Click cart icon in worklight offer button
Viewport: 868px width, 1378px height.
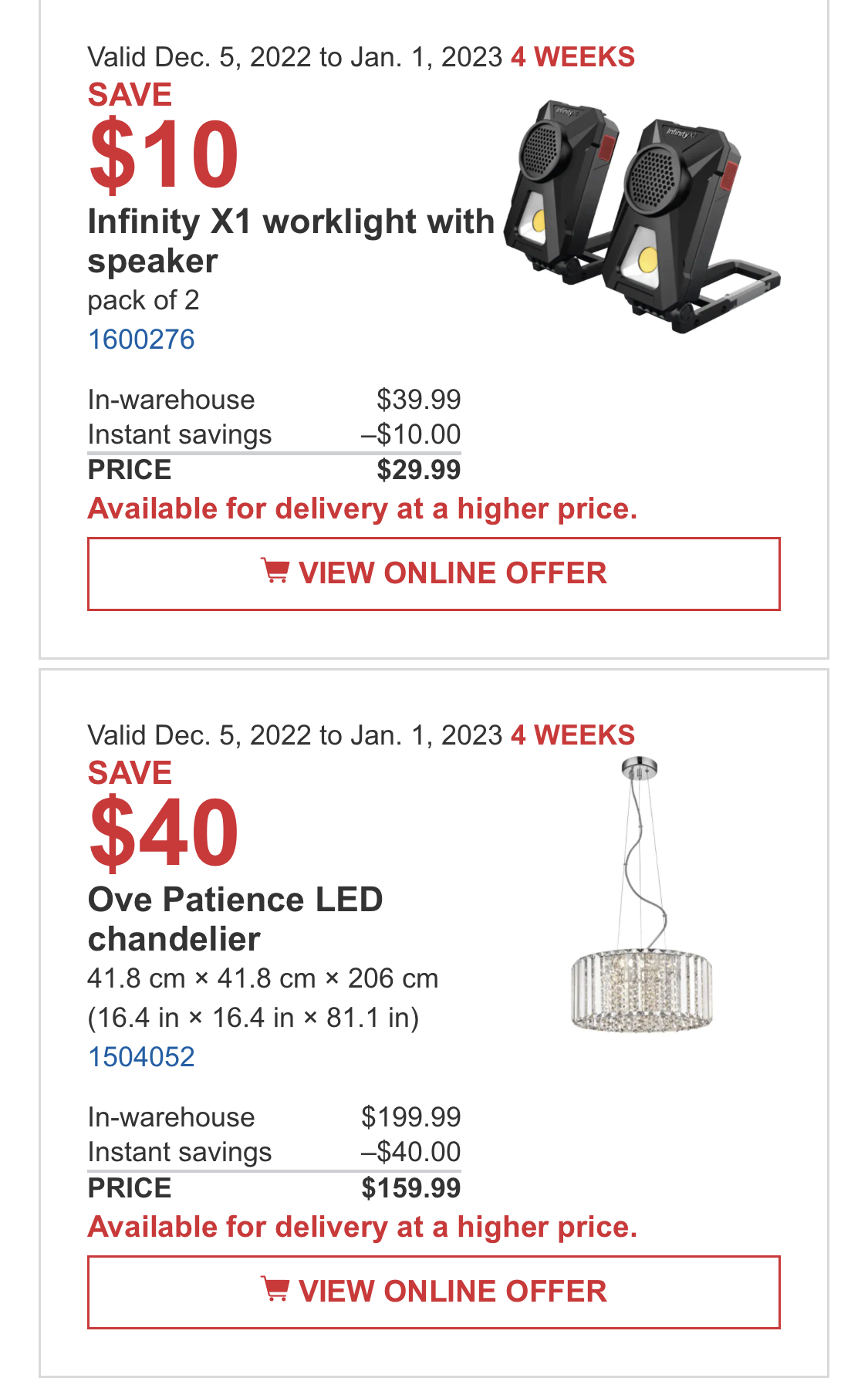tap(275, 572)
